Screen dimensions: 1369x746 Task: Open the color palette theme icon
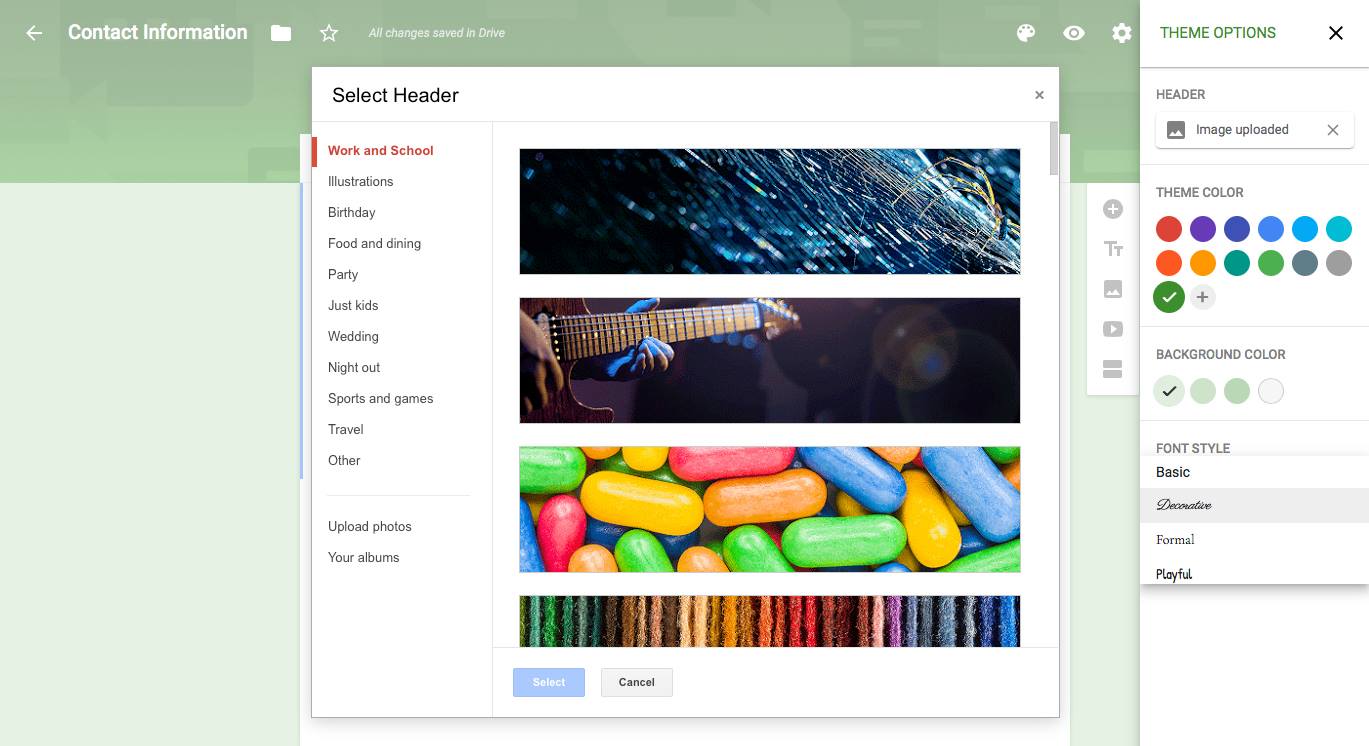click(1025, 33)
